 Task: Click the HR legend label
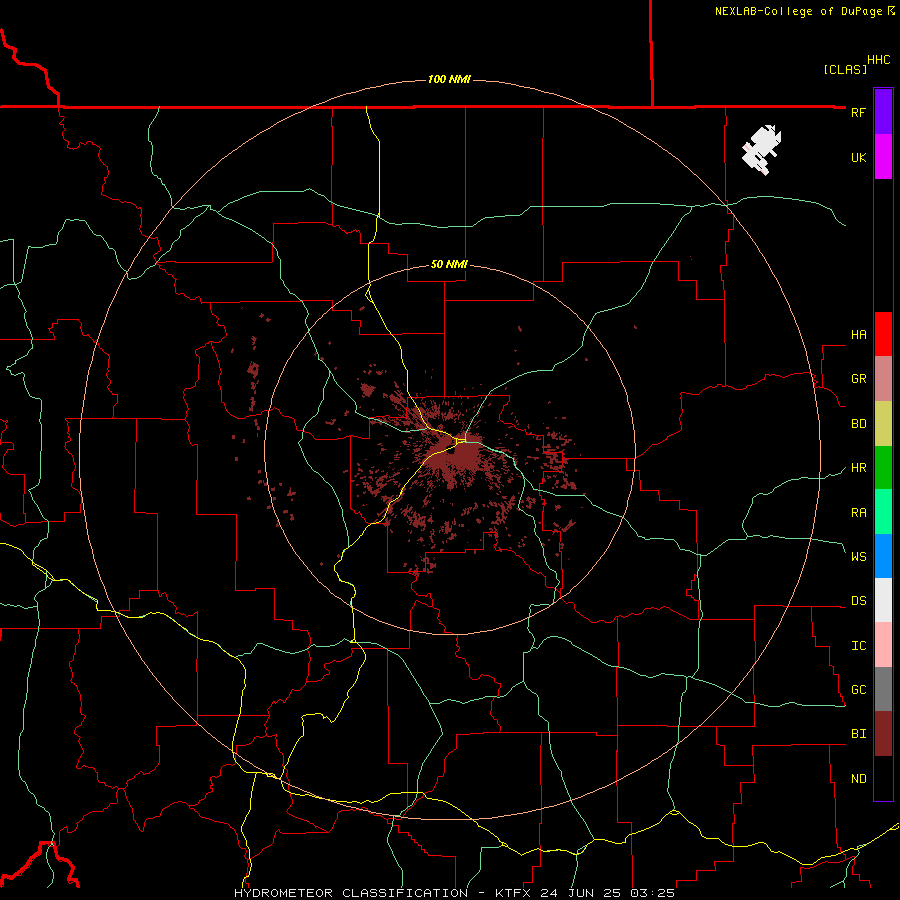[858, 468]
